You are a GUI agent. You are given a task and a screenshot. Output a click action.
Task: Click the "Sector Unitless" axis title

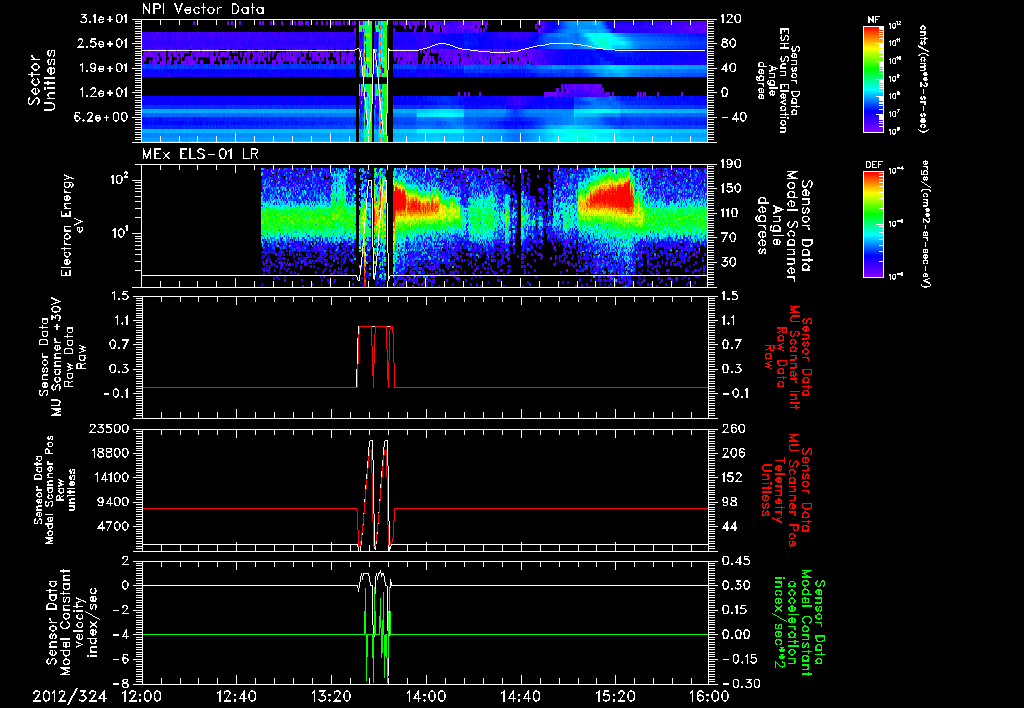tap(42, 80)
